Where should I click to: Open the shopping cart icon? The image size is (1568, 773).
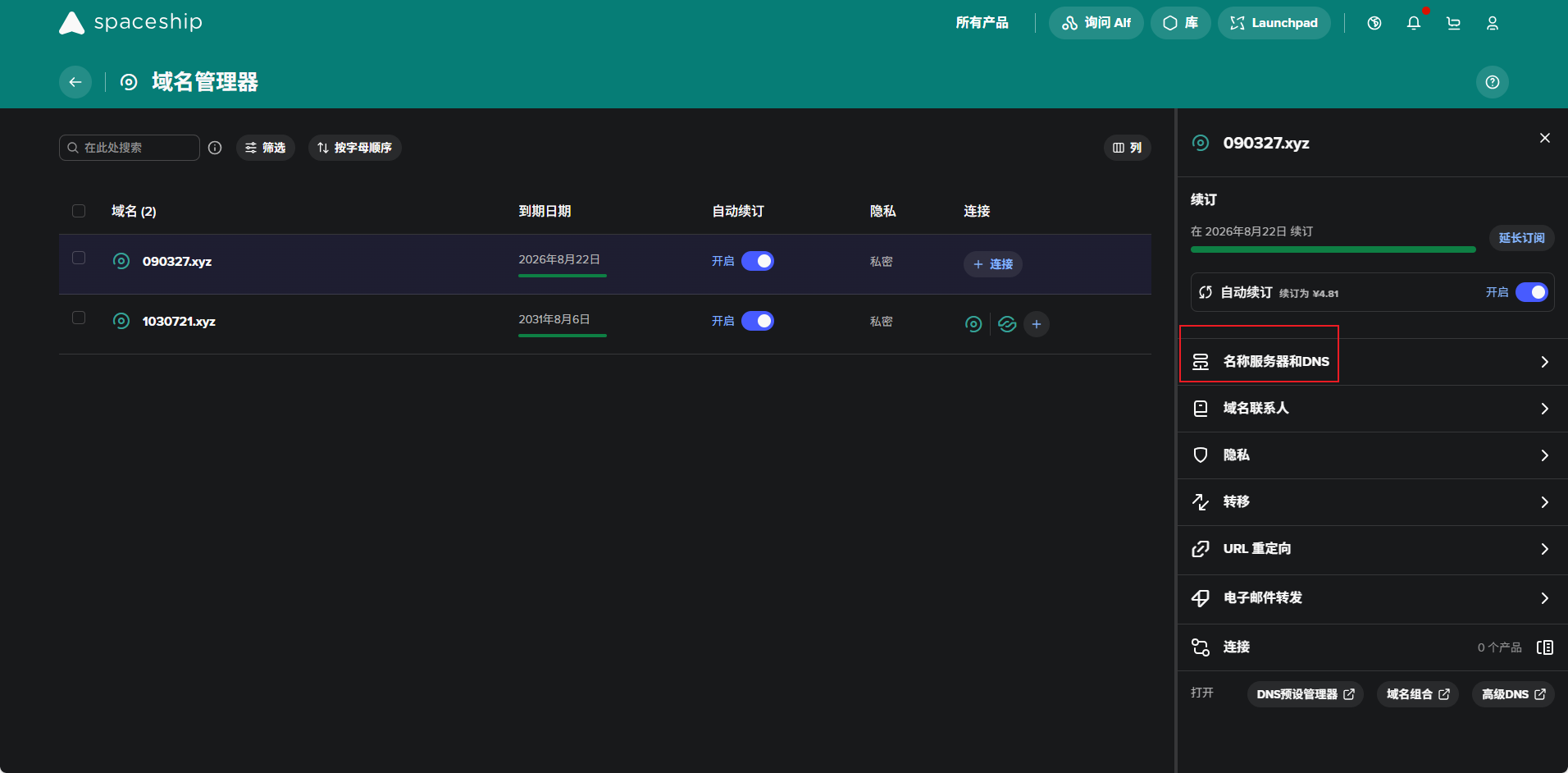point(1453,23)
